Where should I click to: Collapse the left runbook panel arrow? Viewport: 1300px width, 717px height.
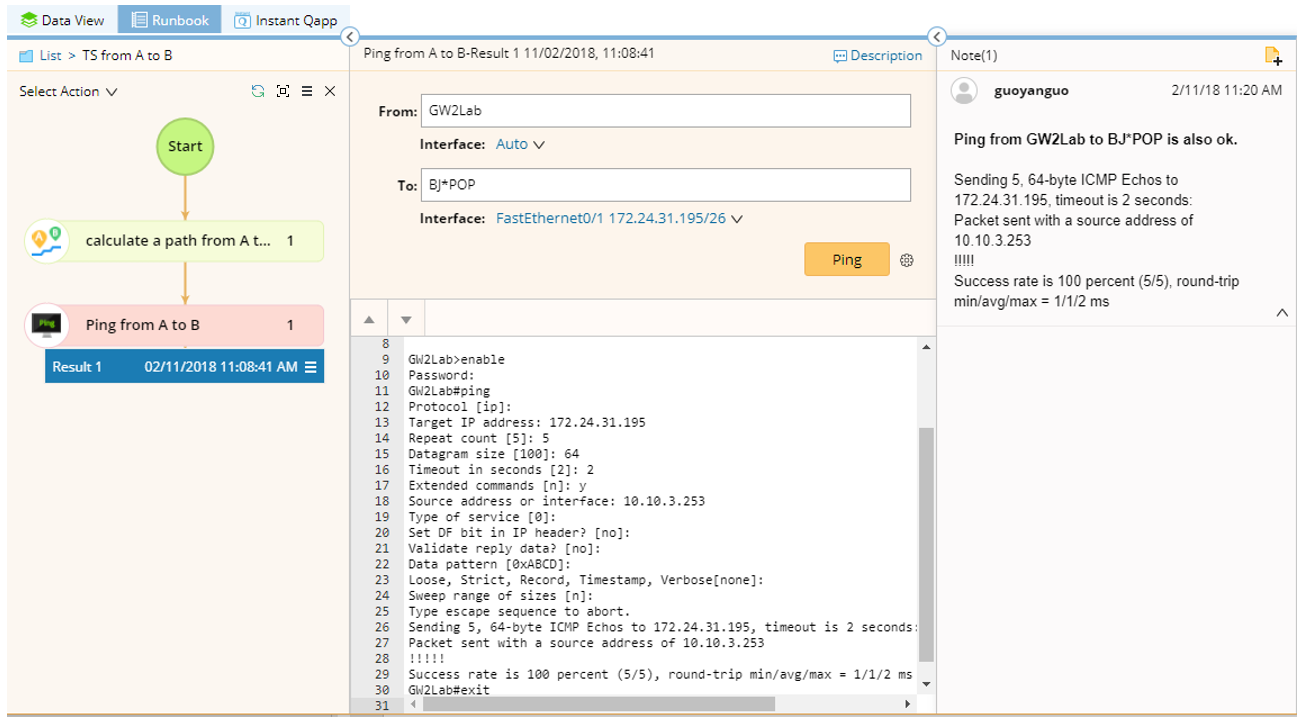point(349,37)
